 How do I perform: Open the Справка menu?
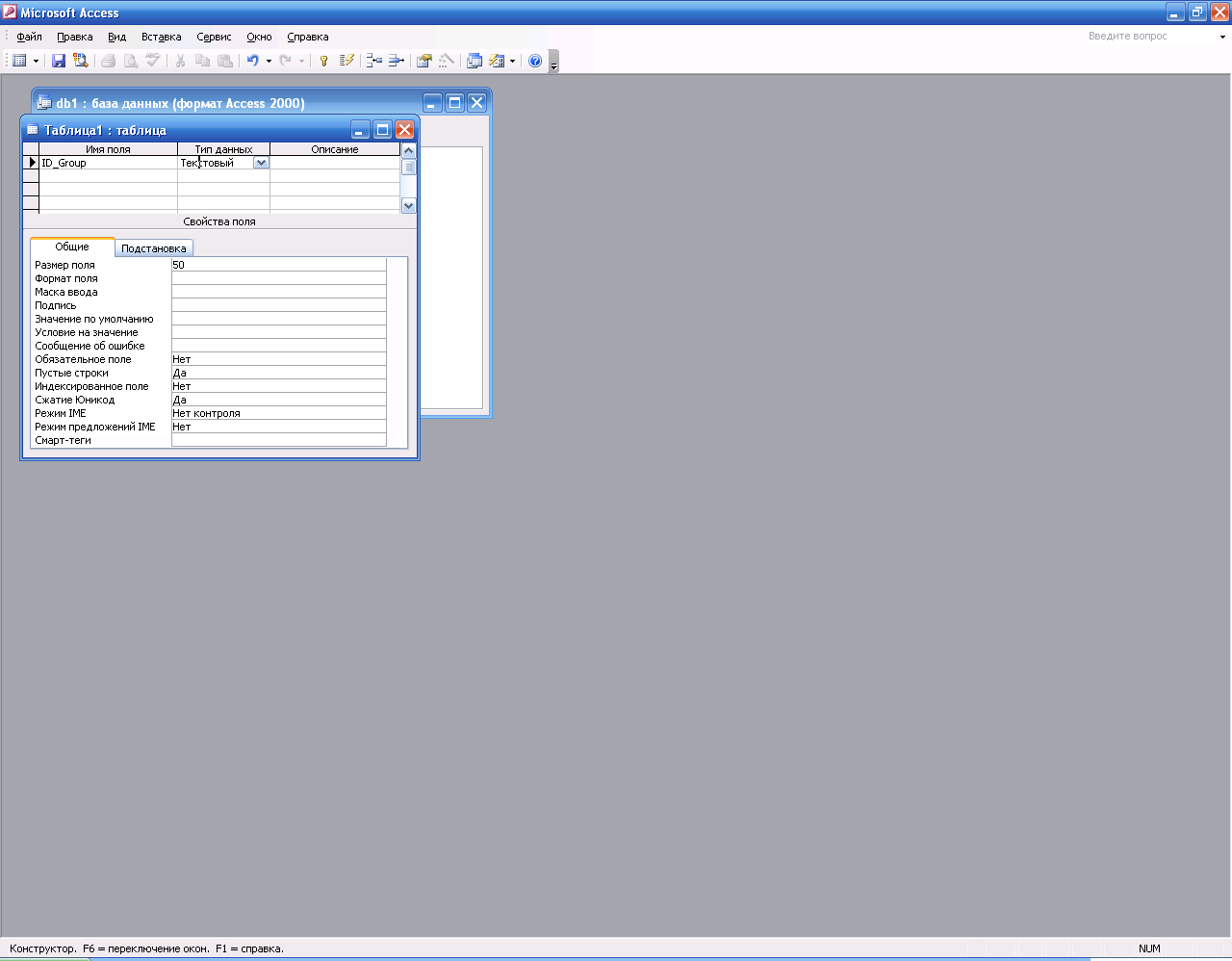308,37
